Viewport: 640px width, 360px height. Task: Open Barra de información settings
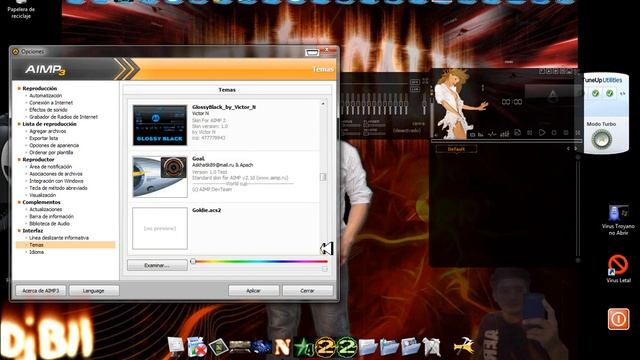pos(51,216)
